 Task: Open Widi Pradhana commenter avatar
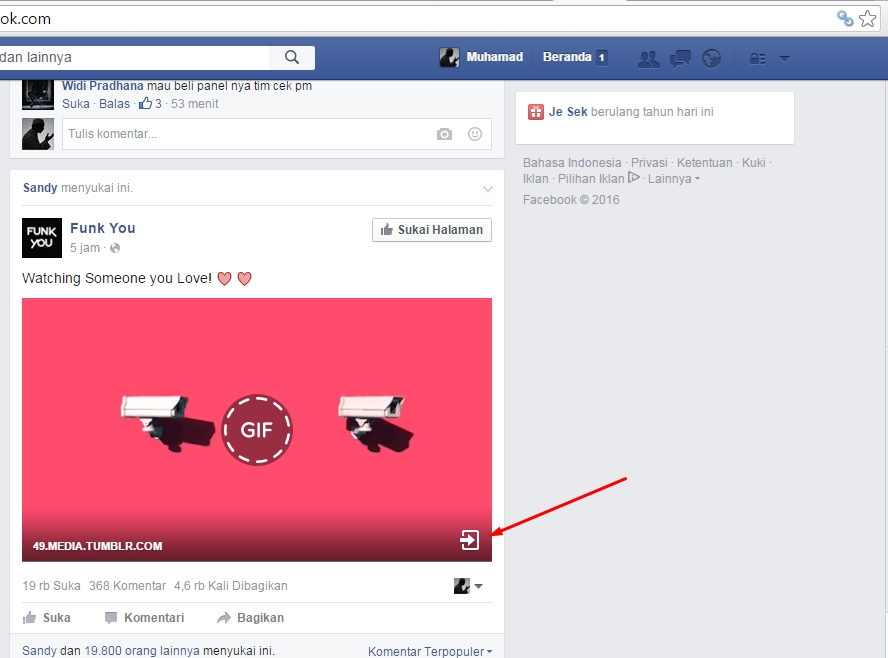click(x=37, y=95)
